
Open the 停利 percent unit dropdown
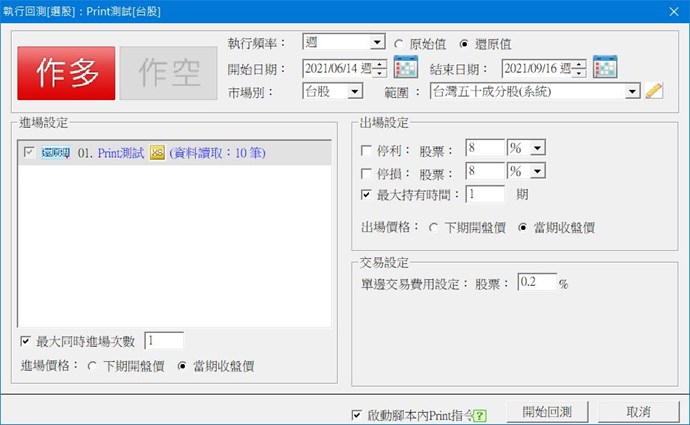pyautogui.click(x=537, y=148)
